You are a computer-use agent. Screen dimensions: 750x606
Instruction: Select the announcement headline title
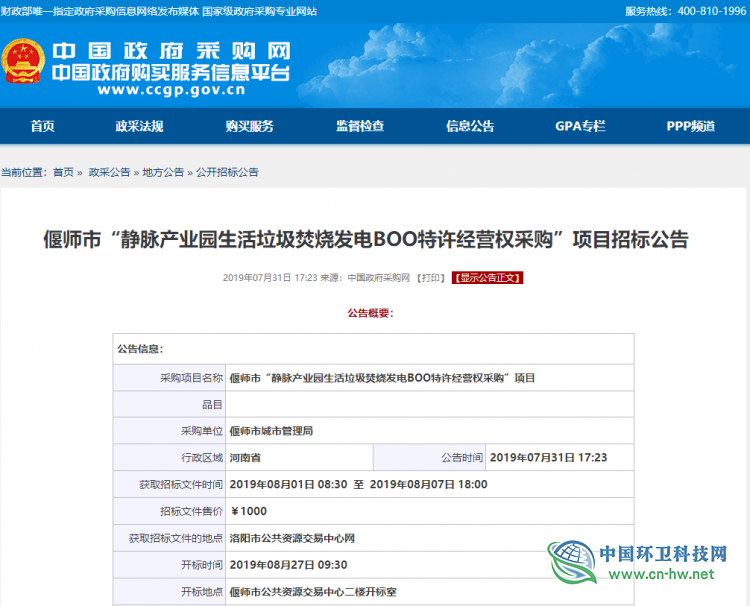pyautogui.click(x=366, y=240)
